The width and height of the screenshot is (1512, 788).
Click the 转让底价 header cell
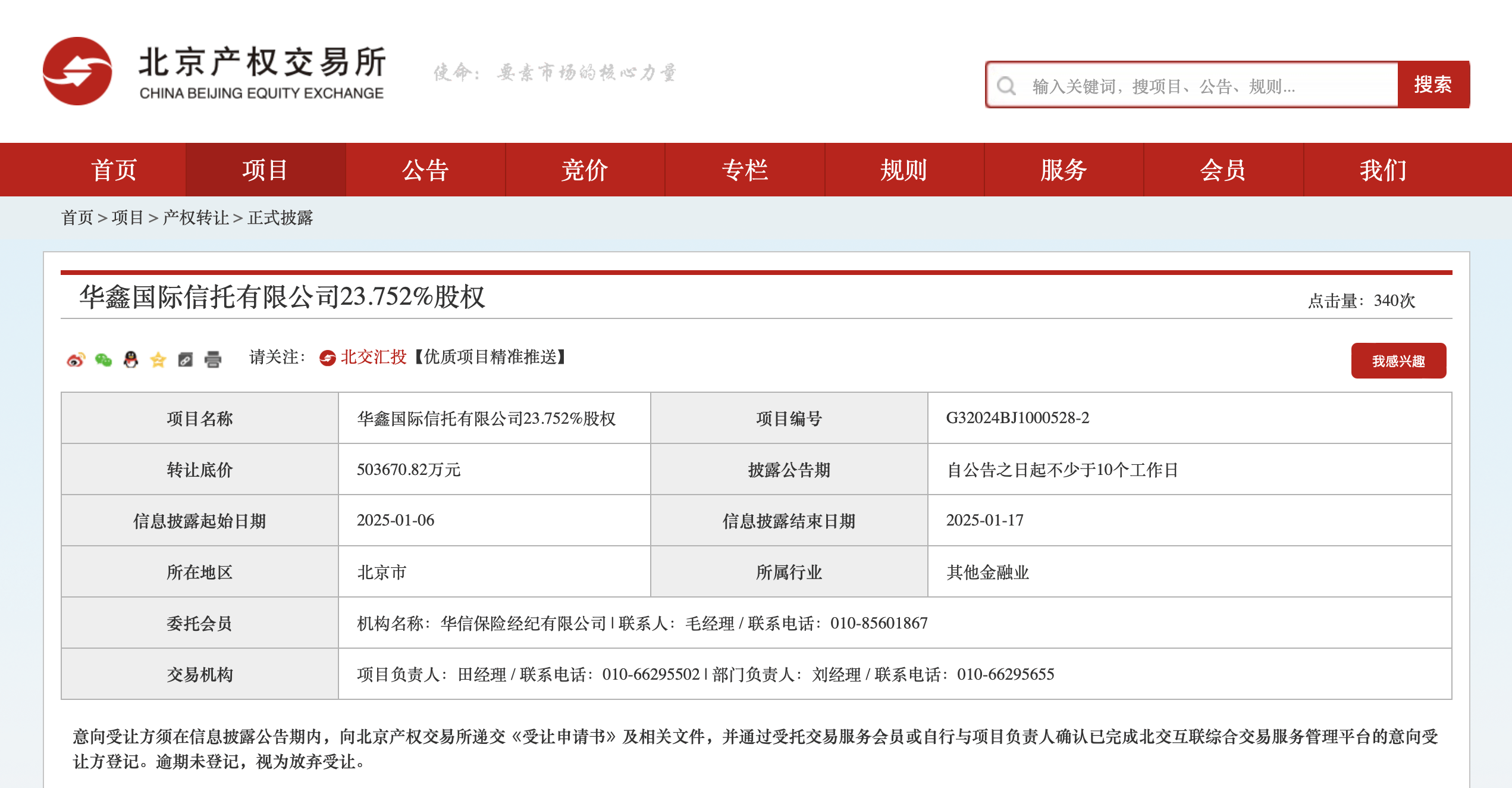click(x=200, y=470)
